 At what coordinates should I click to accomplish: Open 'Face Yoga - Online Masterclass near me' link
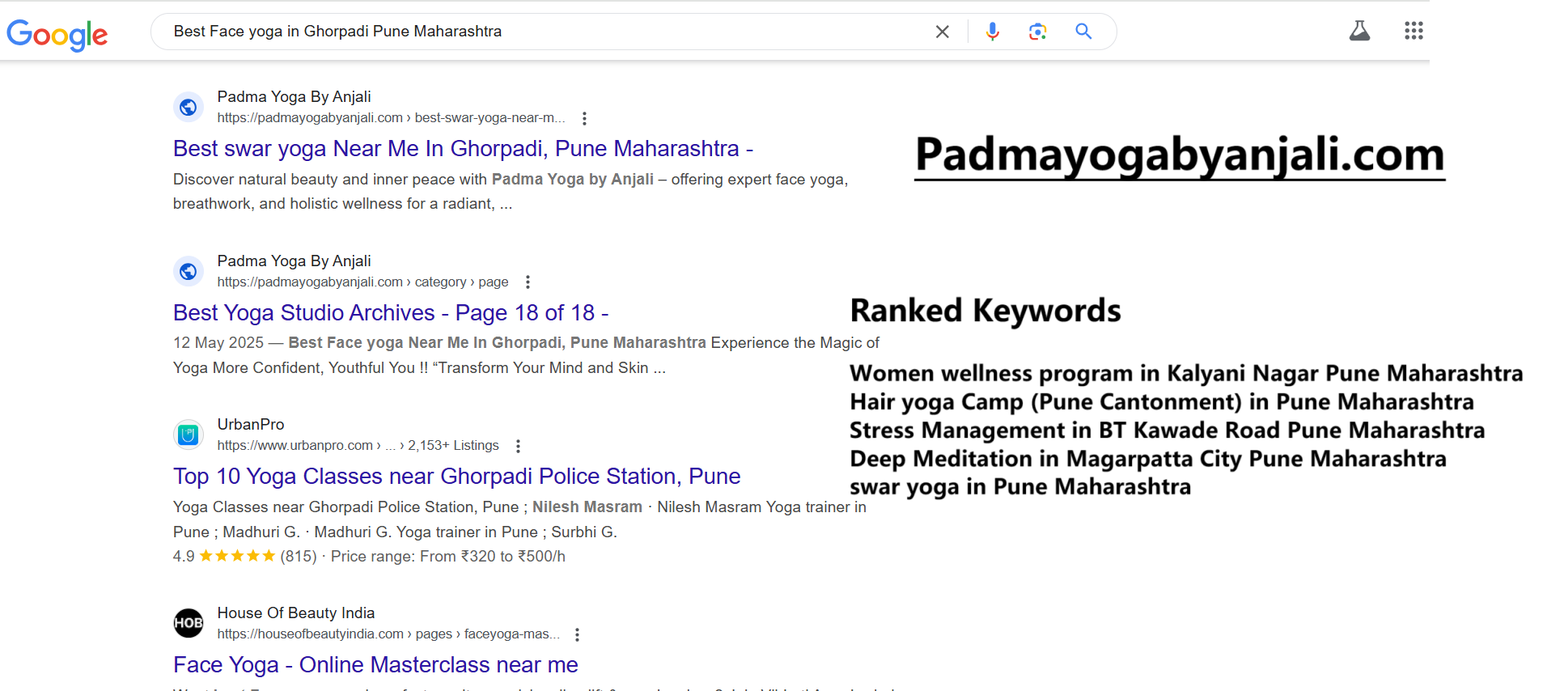click(x=375, y=665)
